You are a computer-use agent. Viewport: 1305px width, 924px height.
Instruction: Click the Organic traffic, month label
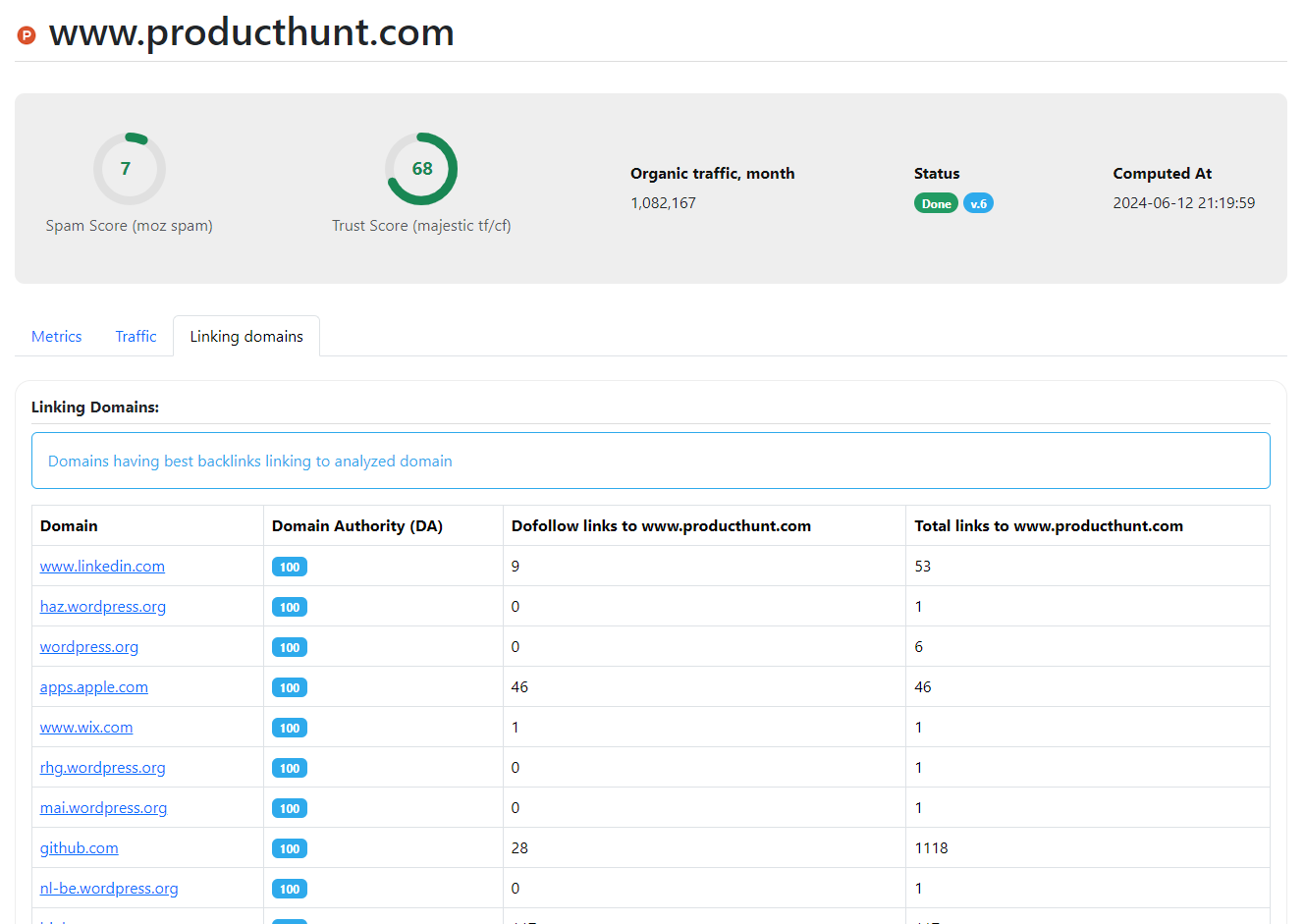click(713, 174)
